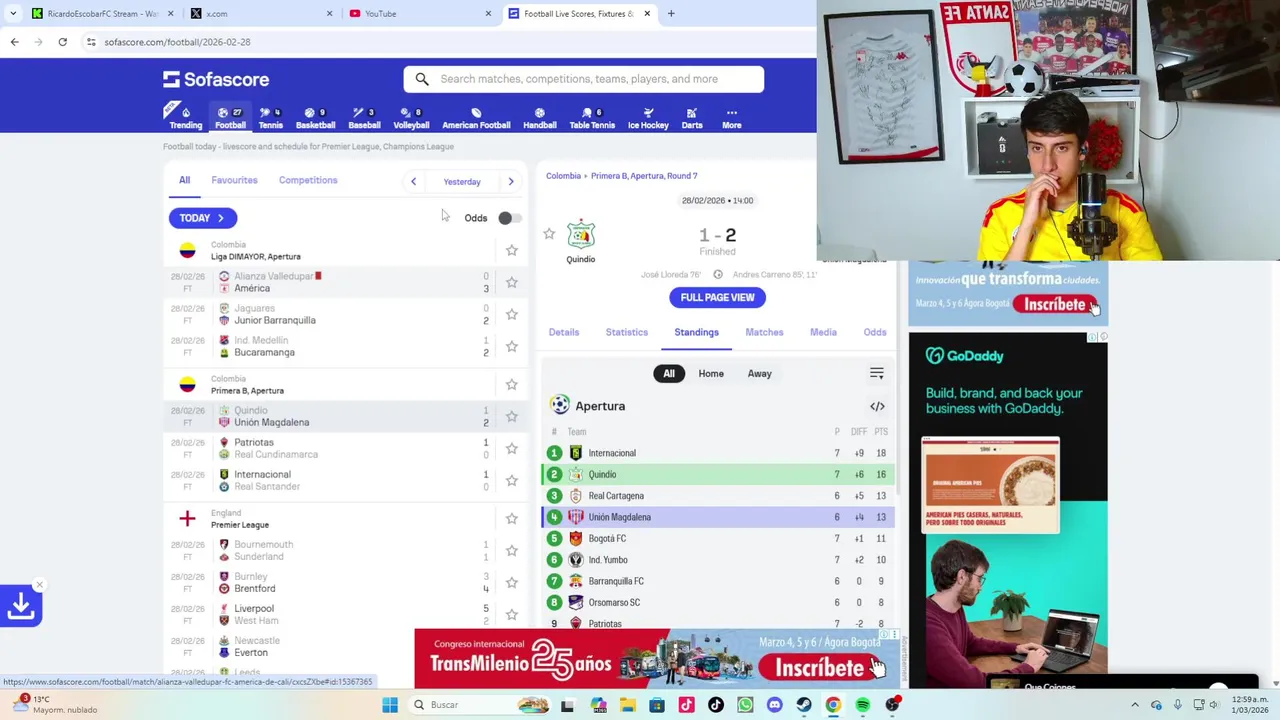Open the More sports menu

coord(732,117)
